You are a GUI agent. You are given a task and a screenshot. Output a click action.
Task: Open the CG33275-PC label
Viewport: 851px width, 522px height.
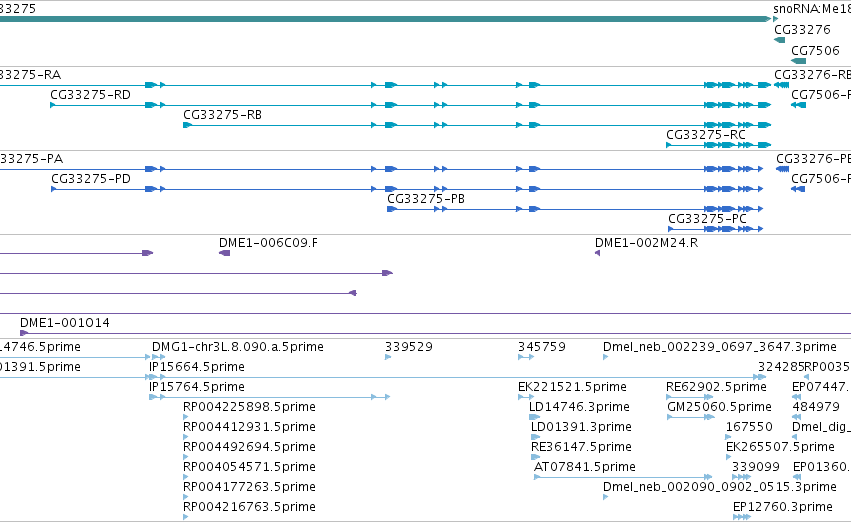pyautogui.click(x=707, y=219)
